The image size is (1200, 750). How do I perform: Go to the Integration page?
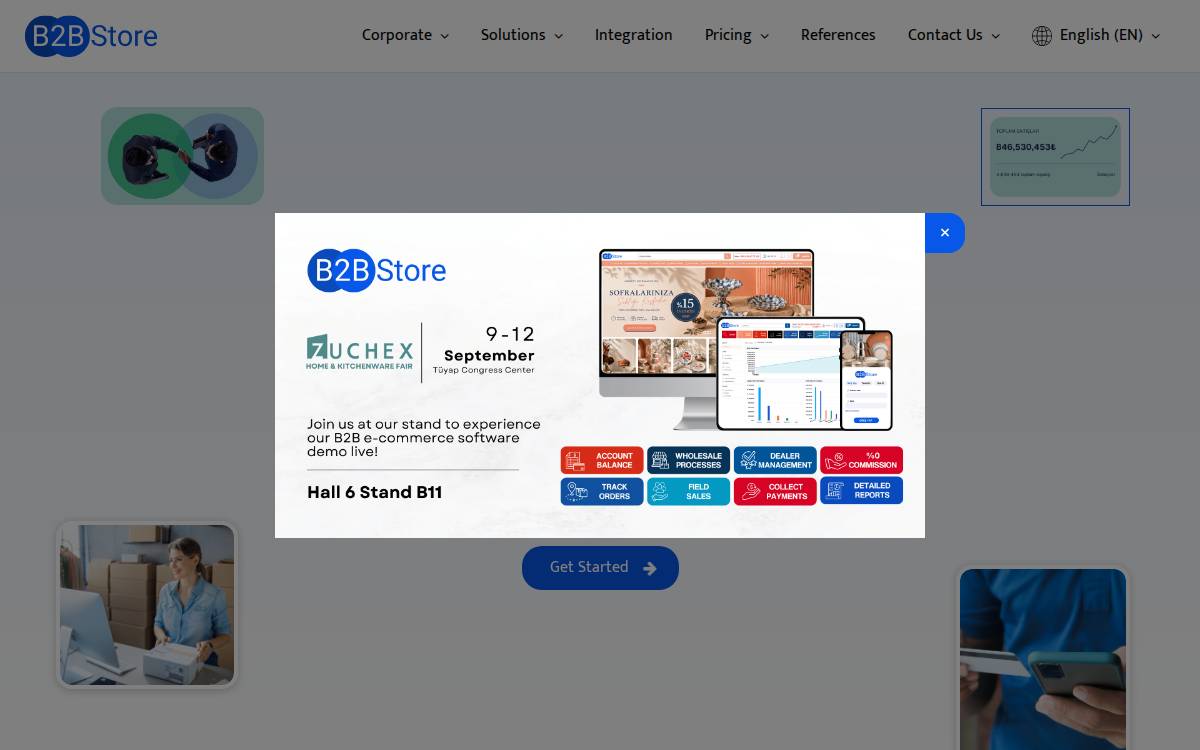click(x=633, y=35)
